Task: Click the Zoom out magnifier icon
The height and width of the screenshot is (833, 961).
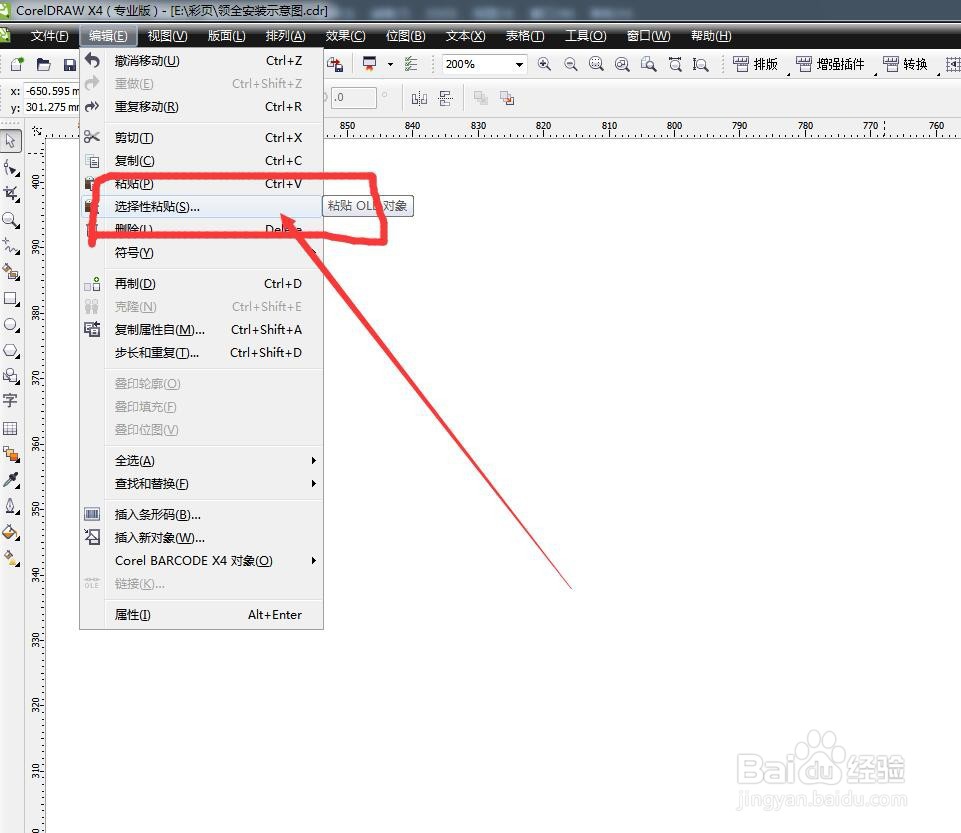Action: tap(571, 64)
